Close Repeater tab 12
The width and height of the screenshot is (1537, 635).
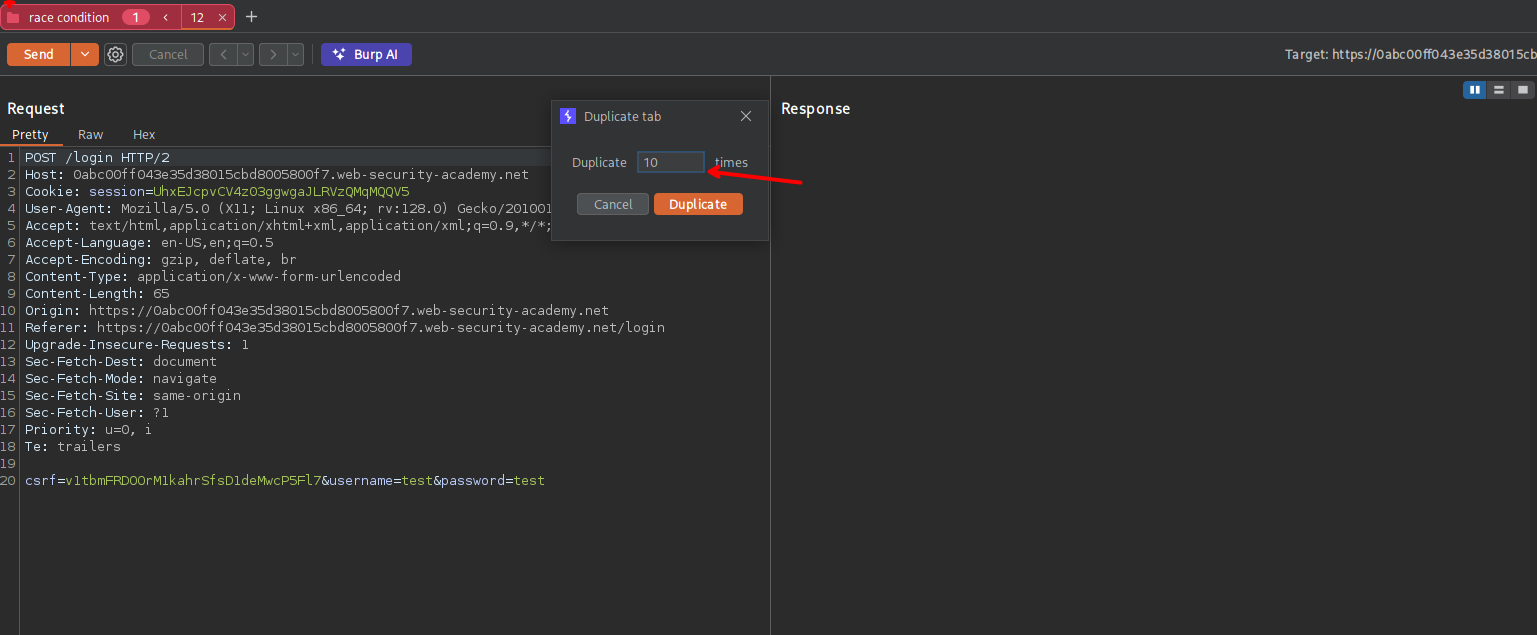[223, 18]
